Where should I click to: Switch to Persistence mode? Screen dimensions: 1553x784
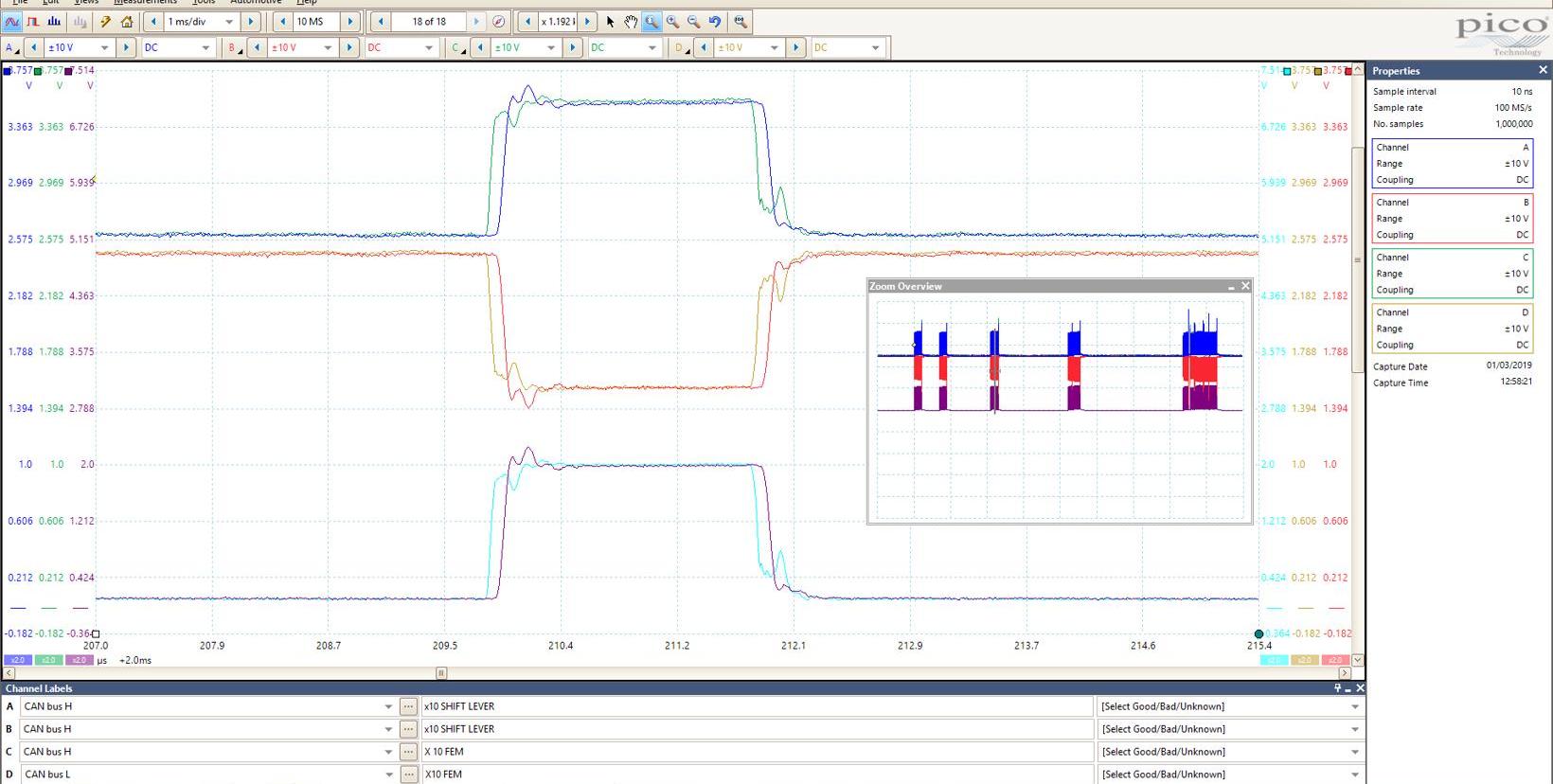tap(33, 22)
